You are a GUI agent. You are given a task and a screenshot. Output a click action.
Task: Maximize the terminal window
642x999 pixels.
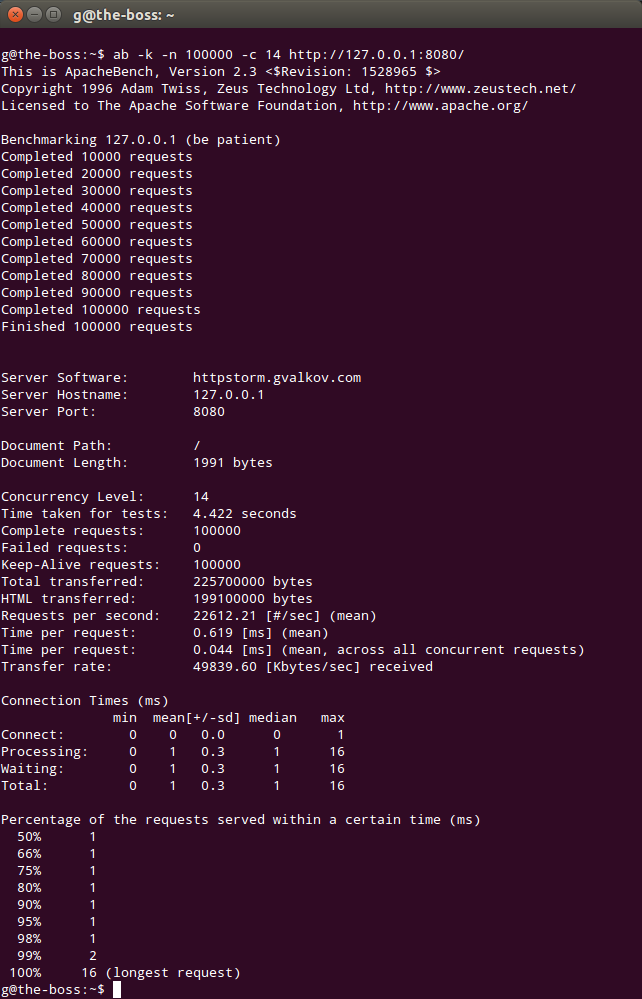click(53, 14)
